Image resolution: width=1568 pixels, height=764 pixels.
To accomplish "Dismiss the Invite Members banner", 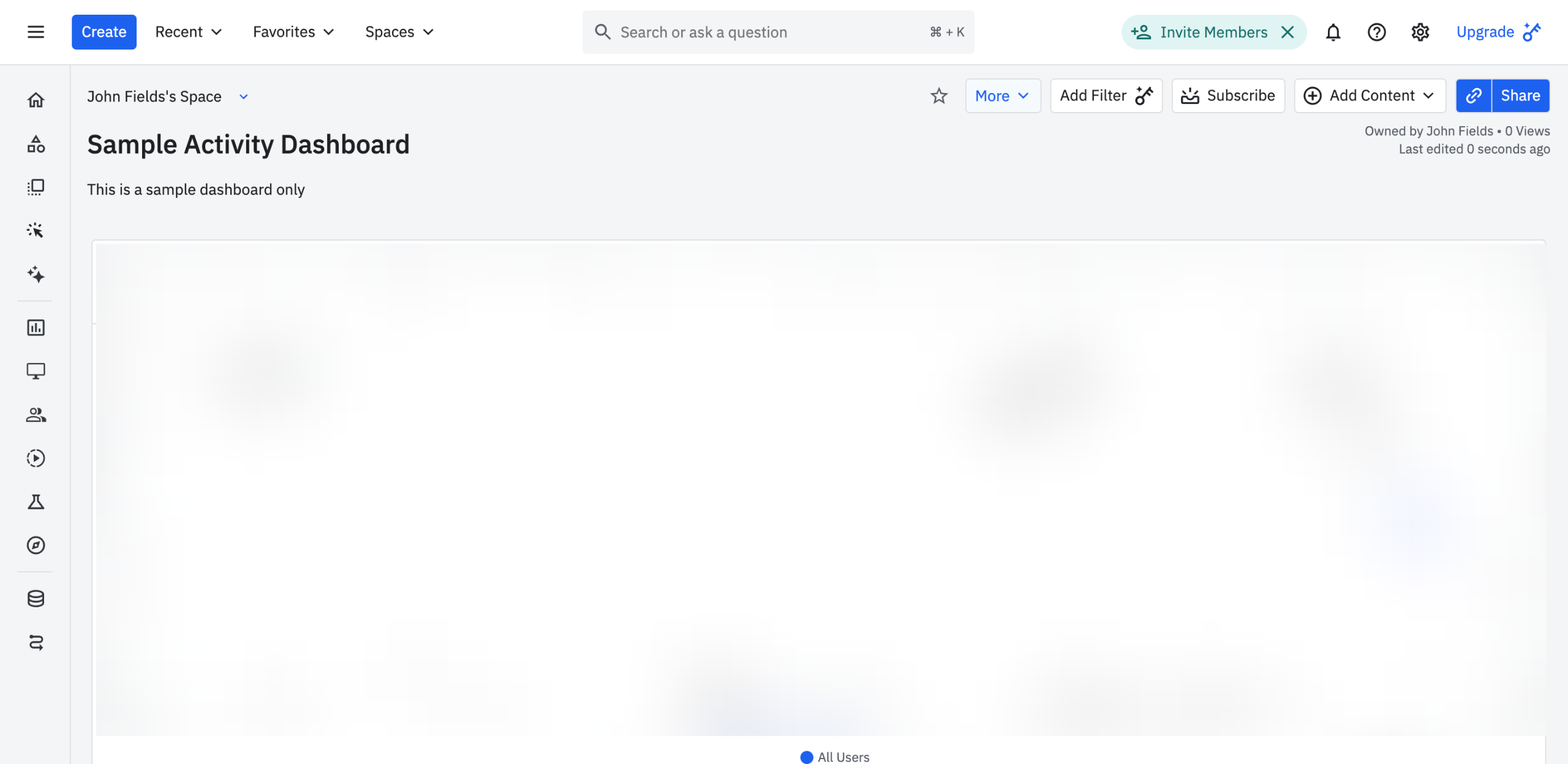I will click(x=1287, y=32).
